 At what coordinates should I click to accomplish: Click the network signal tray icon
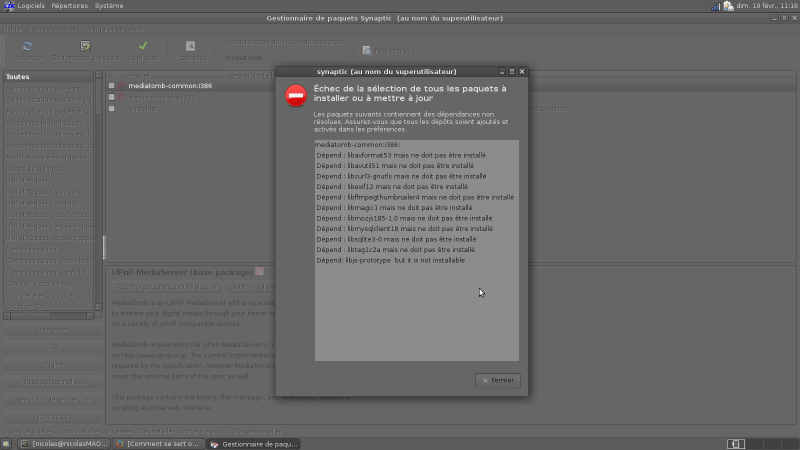pos(715,6)
